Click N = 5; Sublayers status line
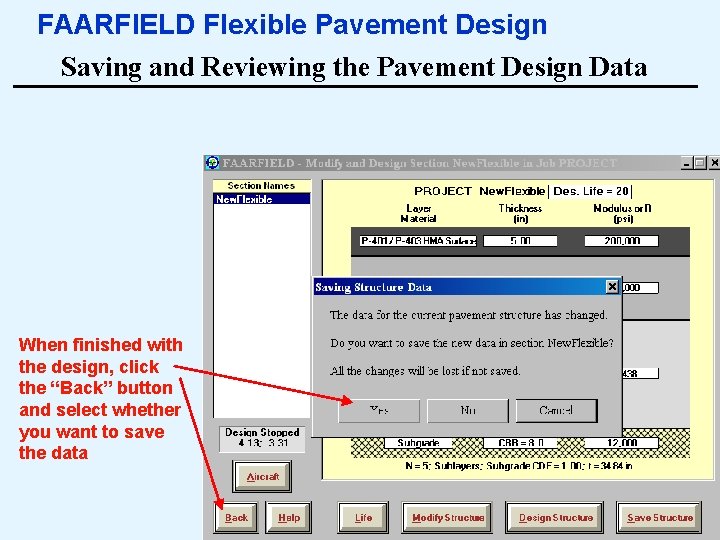Viewport: 720px width, 540px height. (x=519, y=466)
